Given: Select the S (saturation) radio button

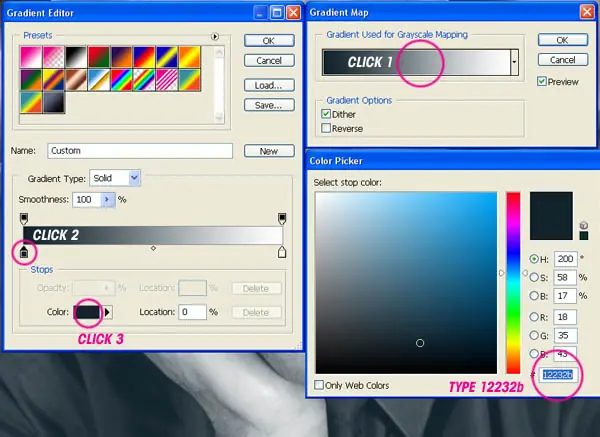Looking at the screenshot, I should [534, 277].
